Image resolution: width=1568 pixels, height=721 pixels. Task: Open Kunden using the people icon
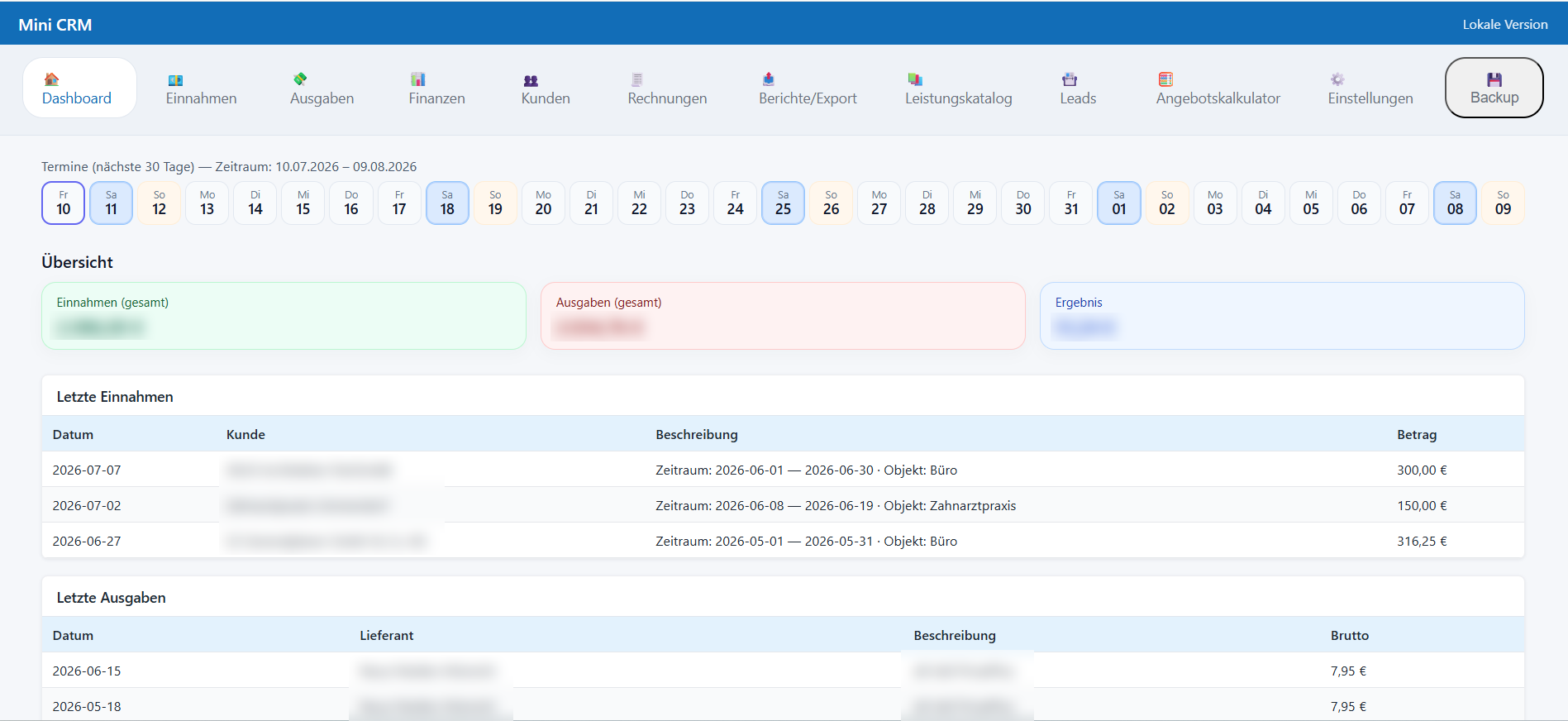click(x=531, y=80)
